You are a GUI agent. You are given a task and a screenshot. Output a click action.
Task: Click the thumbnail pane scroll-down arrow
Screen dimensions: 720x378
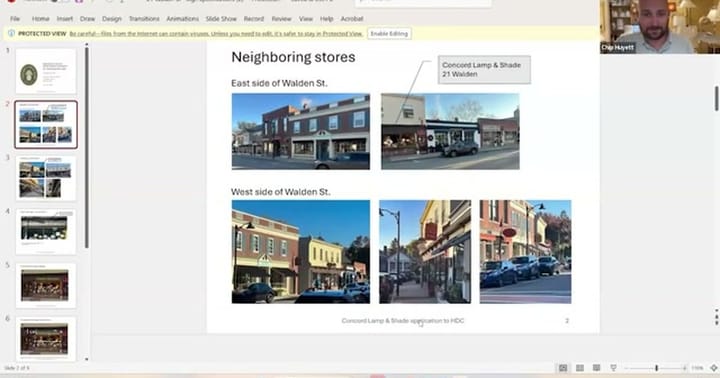[x=87, y=359]
